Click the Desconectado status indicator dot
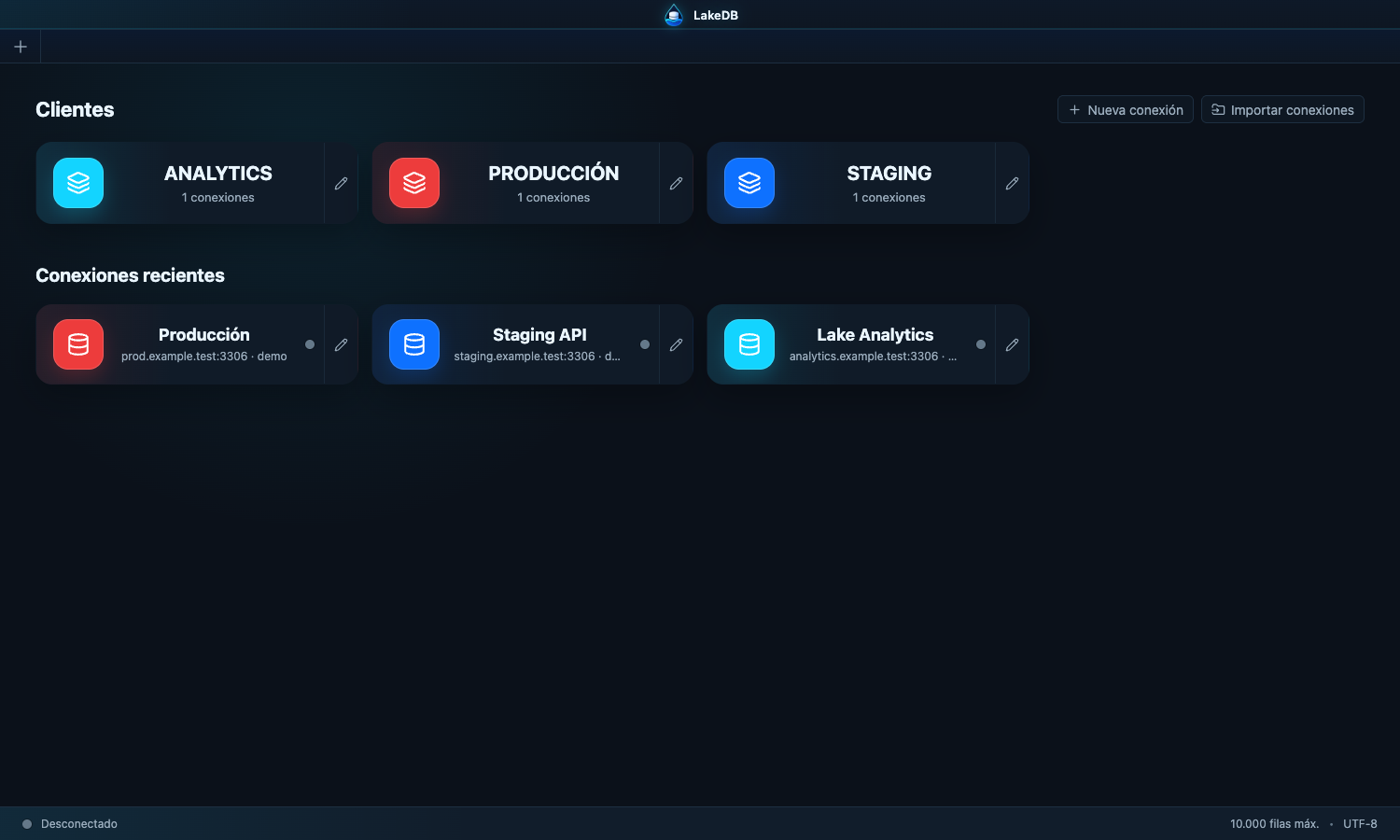Image resolution: width=1400 pixels, height=840 pixels. coord(27,824)
